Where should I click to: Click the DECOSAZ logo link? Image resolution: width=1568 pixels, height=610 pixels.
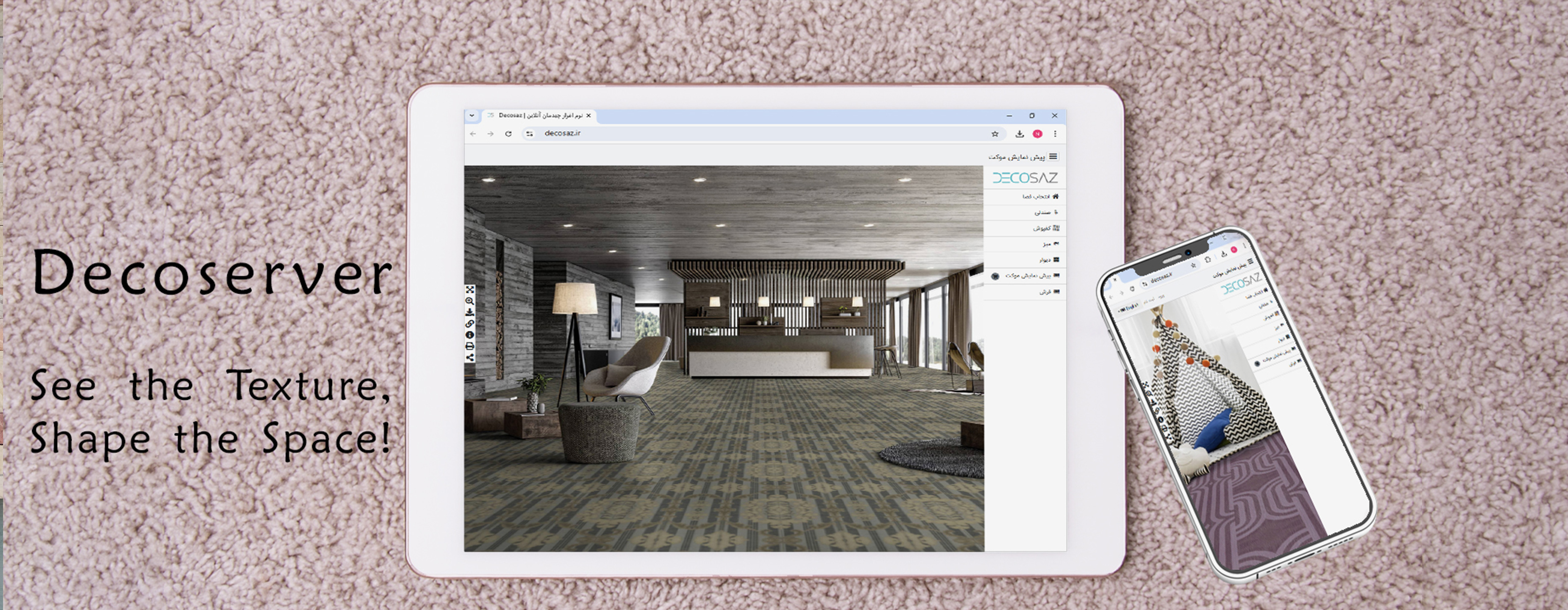(x=1025, y=178)
